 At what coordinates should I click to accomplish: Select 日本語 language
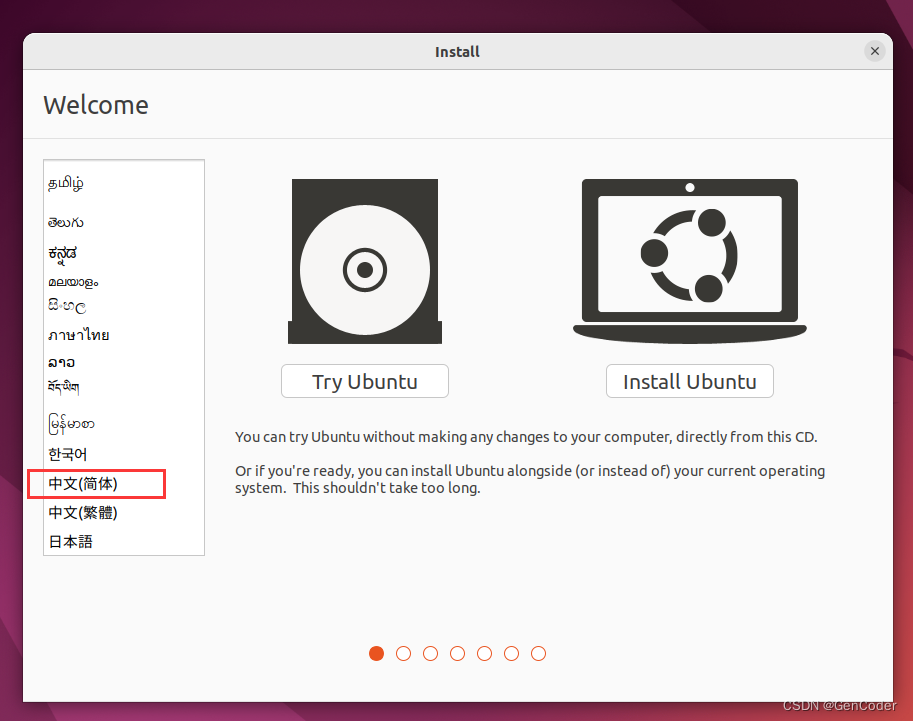70,542
